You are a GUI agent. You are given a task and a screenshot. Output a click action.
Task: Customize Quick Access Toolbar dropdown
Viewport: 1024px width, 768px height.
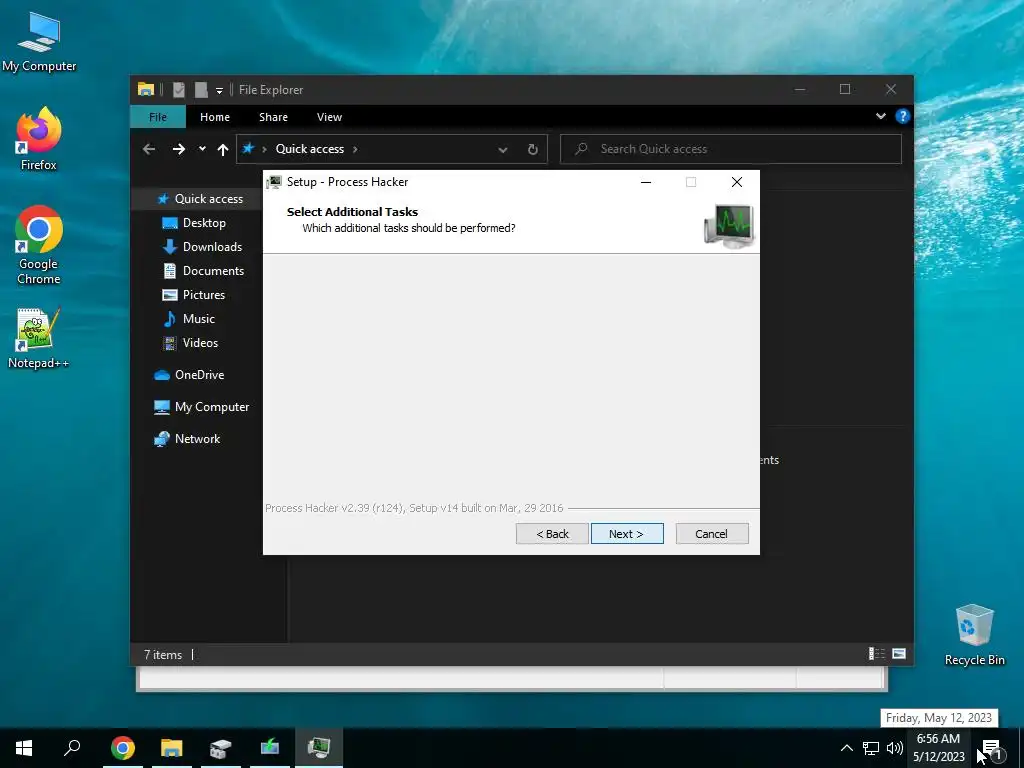click(219, 90)
